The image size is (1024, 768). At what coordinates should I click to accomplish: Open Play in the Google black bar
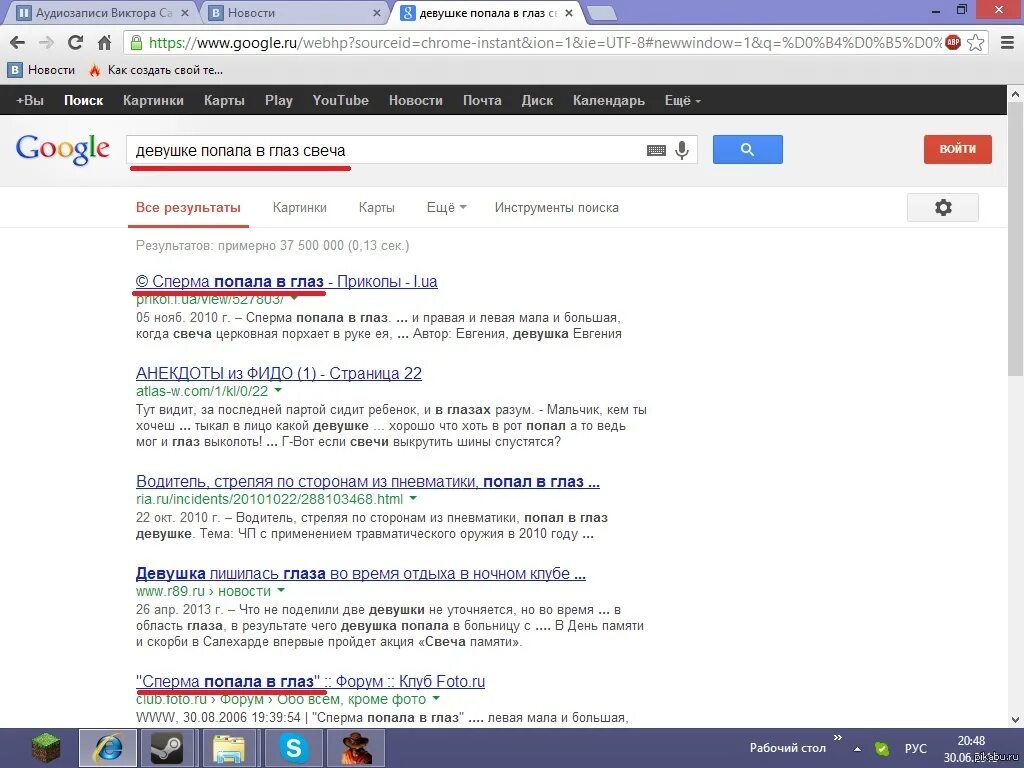pyautogui.click(x=279, y=101)
